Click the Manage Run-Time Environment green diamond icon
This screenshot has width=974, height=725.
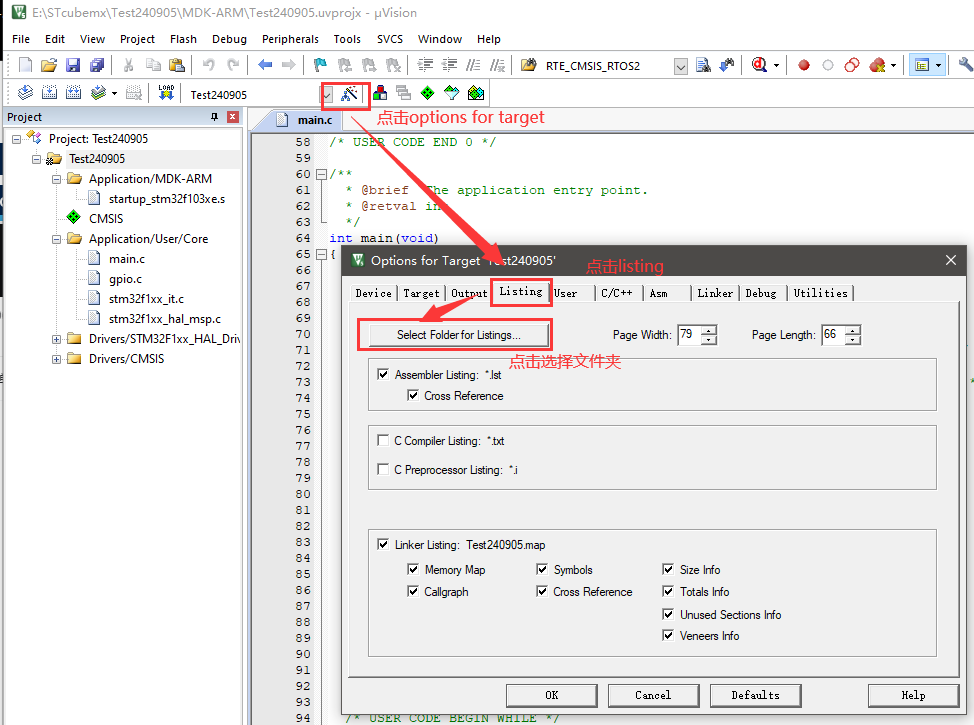(427, 94)
